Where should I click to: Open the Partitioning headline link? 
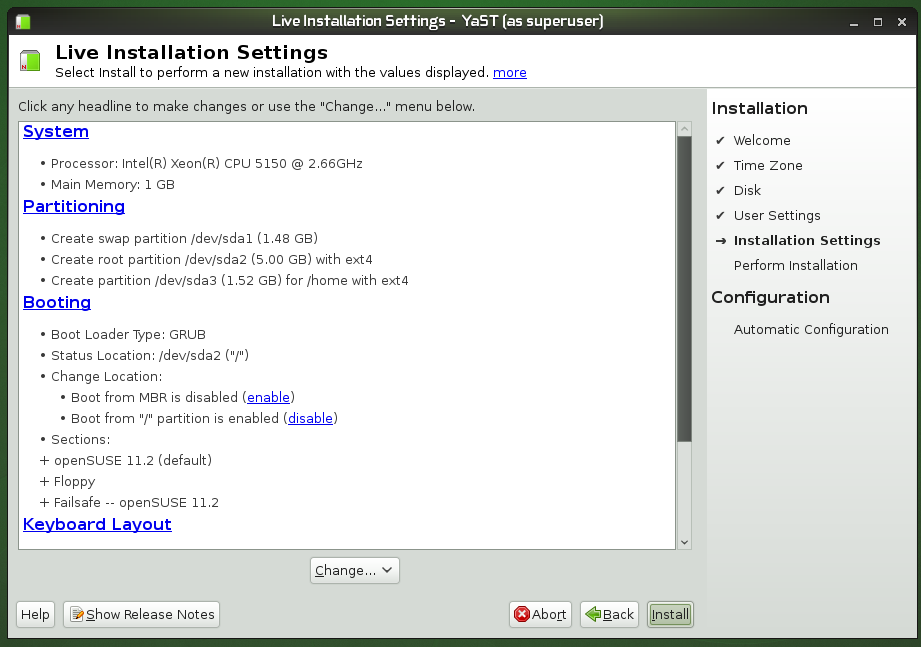(x=74, y=207)
